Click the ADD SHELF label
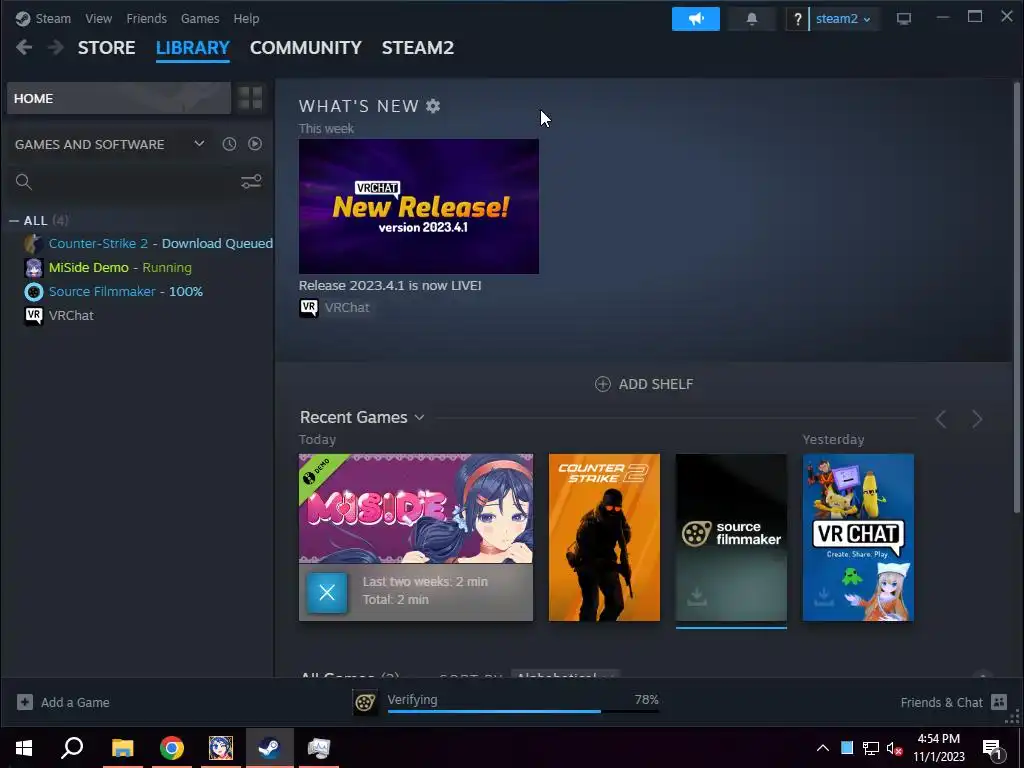The image size is (1024, 768). coord(656,384)
